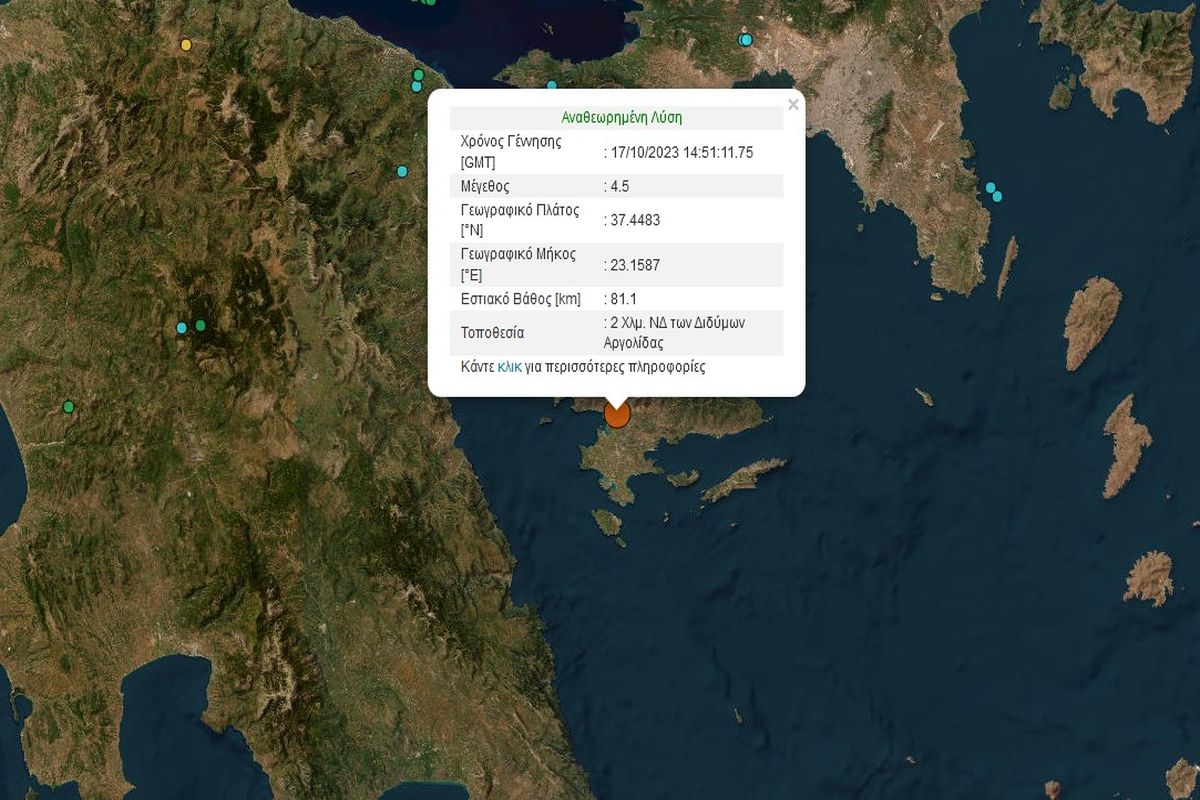Click the timestamp 17/10/2023 14:51:11.75
Image resolution: width=1200 pixels, height=800 pixels.
[x=680, y=152]
